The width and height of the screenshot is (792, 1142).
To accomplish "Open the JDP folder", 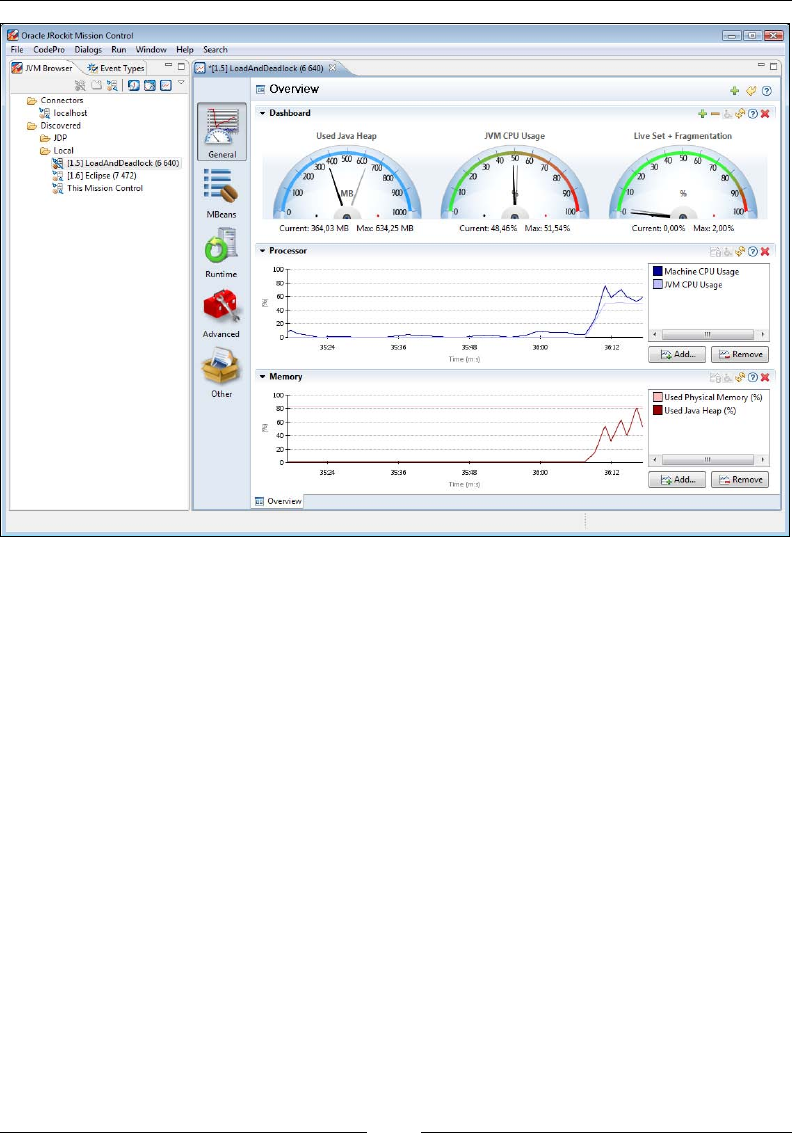I will [x=53, y=138].
